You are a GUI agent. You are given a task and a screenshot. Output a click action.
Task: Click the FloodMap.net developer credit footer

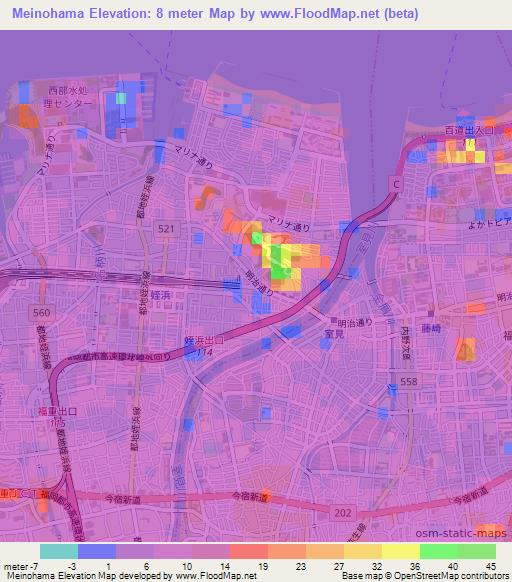point(132,576)
